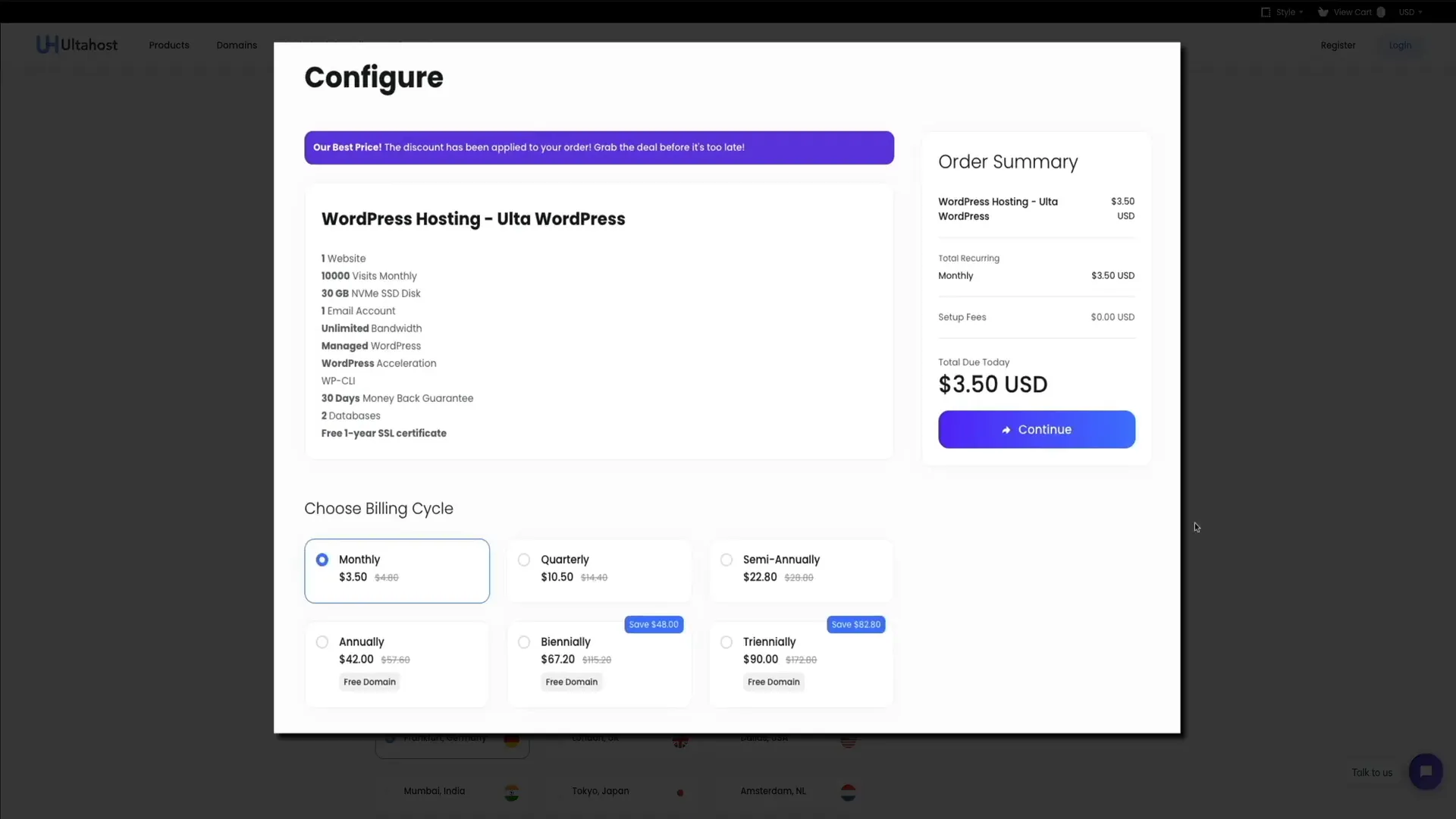Select the Triennially billing cycle radio
The height and width of the screenshot is (819, 1456).
pos(726,642)
